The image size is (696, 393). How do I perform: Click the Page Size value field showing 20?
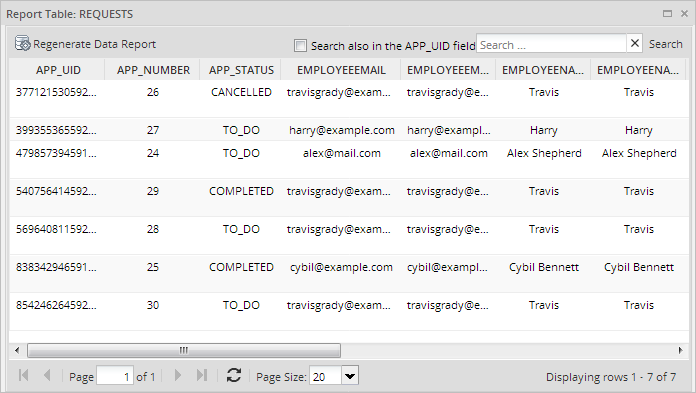pyautogui.click(x=325, y=376)
